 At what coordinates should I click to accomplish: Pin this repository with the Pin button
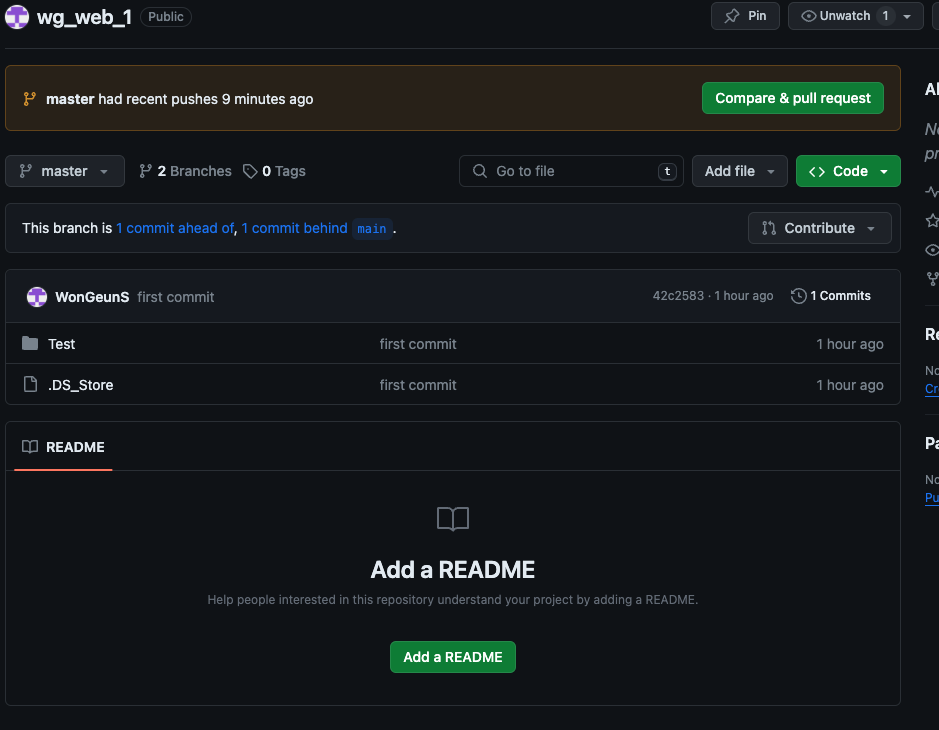tap(745, 16)
